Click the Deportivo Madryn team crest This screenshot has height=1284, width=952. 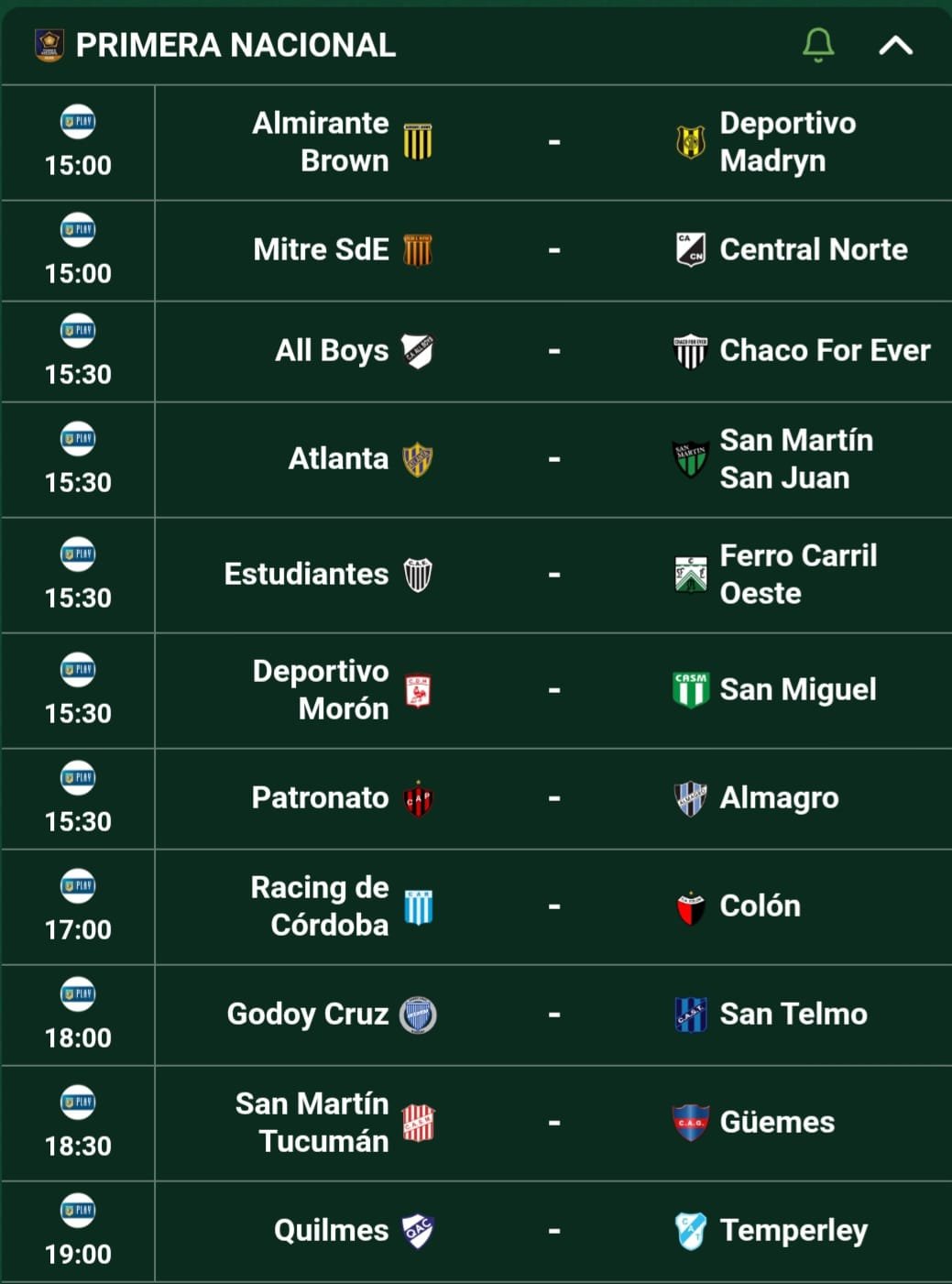[690, 142]
